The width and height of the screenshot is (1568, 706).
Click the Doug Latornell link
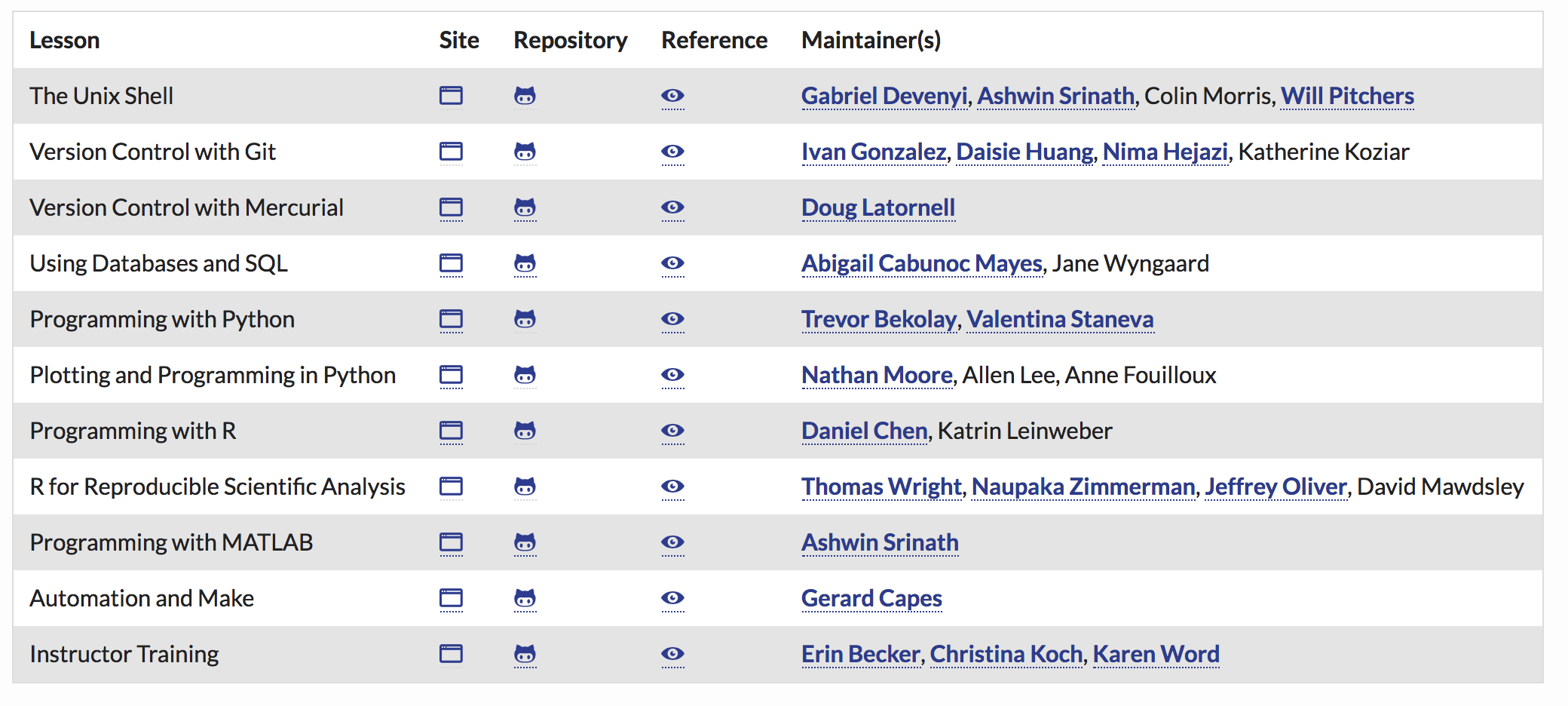click(878, 207)
